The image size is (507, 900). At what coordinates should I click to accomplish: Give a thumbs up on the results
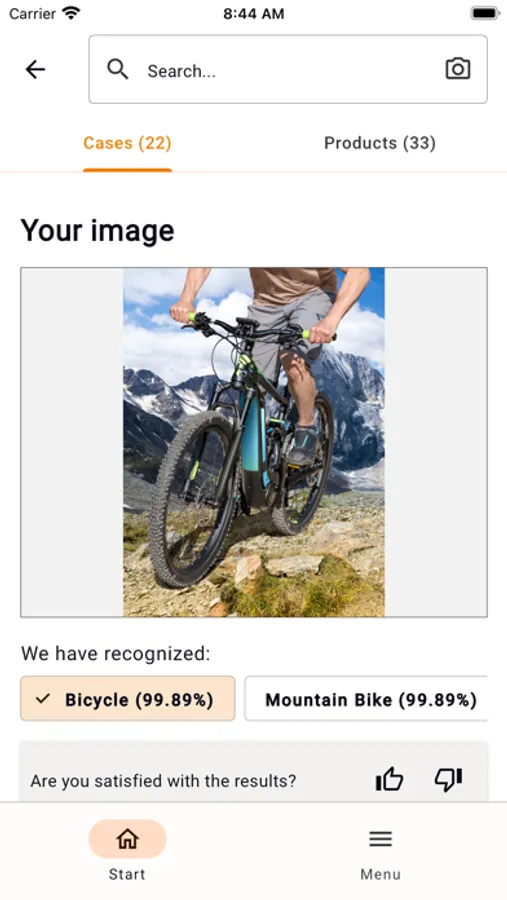click(x=389, y=779)
